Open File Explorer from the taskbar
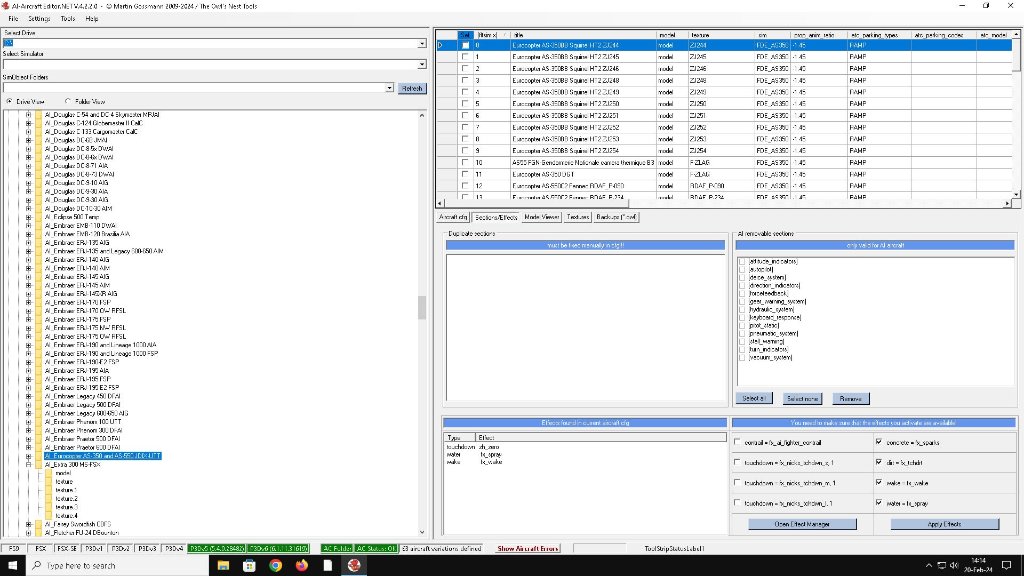This screenshot has width=1024, height=576. click(x=223, y=566)
